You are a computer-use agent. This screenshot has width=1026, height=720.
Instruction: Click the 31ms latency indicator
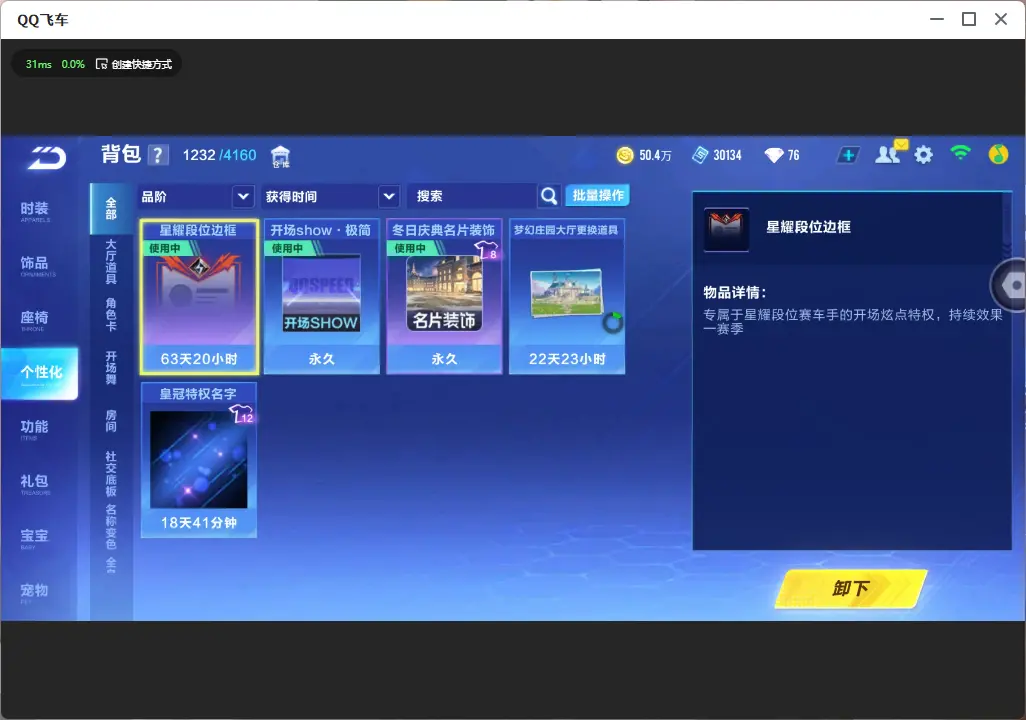click(x=39, y=64)
